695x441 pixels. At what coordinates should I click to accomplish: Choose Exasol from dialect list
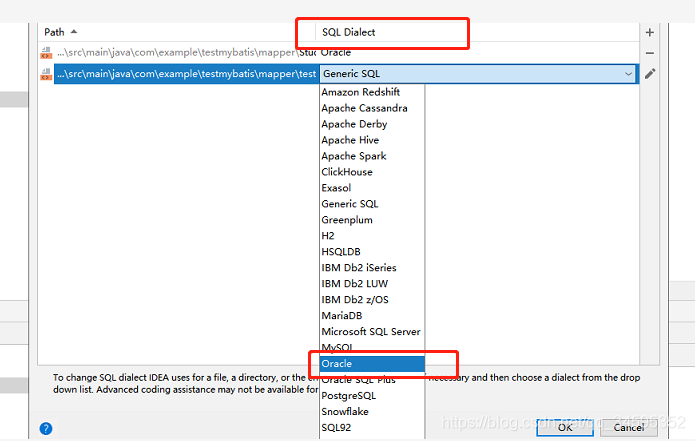point(371,188)
